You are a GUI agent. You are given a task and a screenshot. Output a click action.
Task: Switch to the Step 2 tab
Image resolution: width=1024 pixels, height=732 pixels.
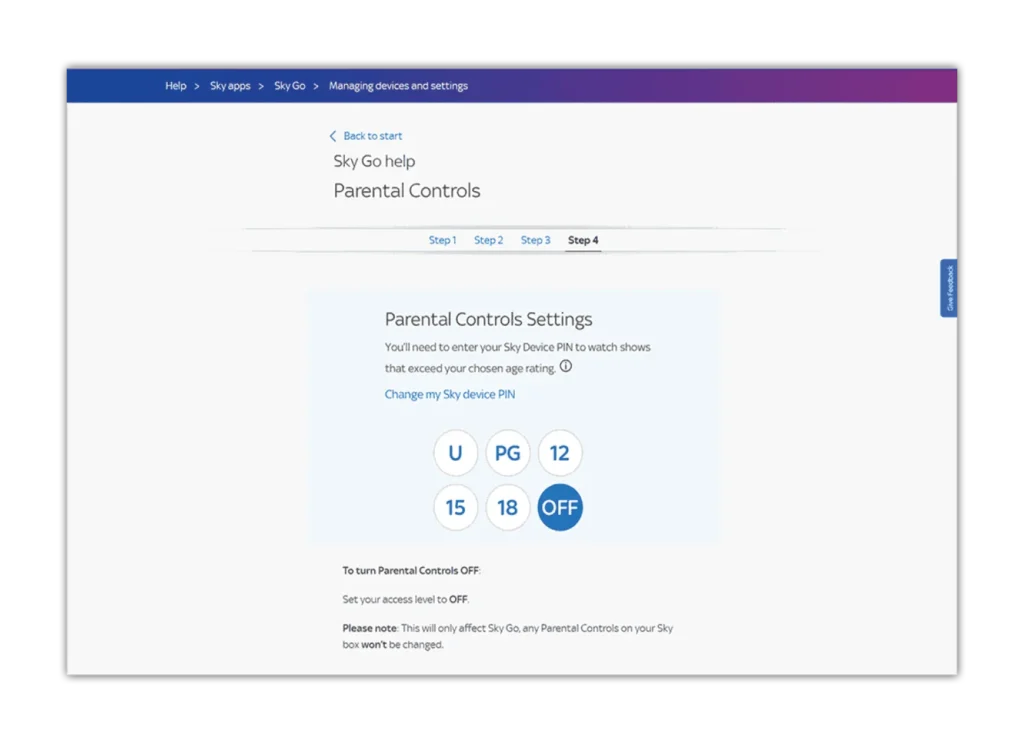click(488, 240)
